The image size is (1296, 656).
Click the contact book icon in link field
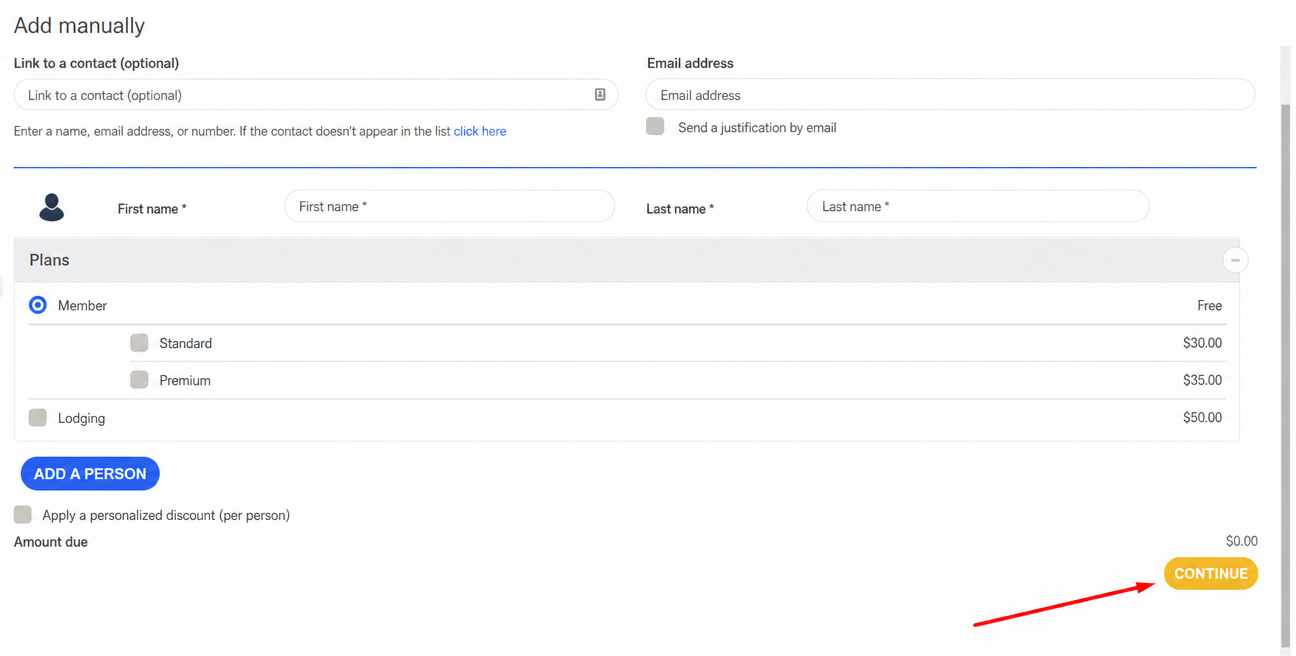pos(600,95)
